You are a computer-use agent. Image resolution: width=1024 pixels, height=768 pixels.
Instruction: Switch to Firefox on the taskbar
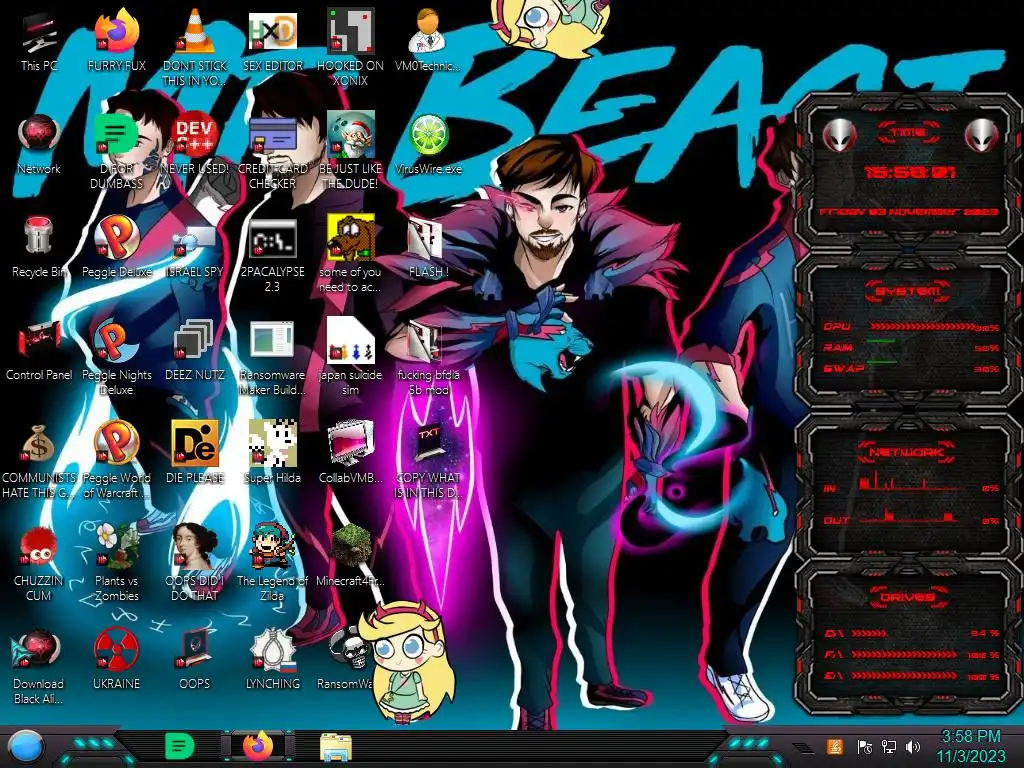coord(258,746)
